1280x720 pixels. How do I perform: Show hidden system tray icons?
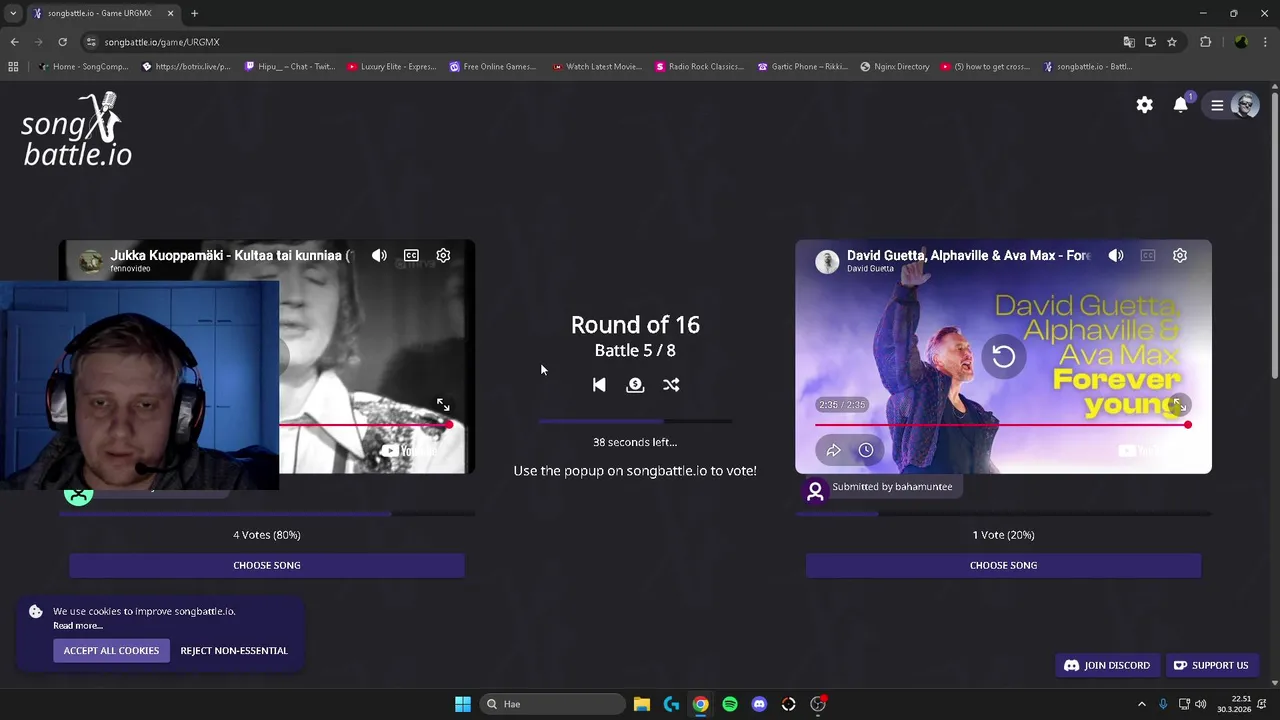click(x=1141, y=704)
